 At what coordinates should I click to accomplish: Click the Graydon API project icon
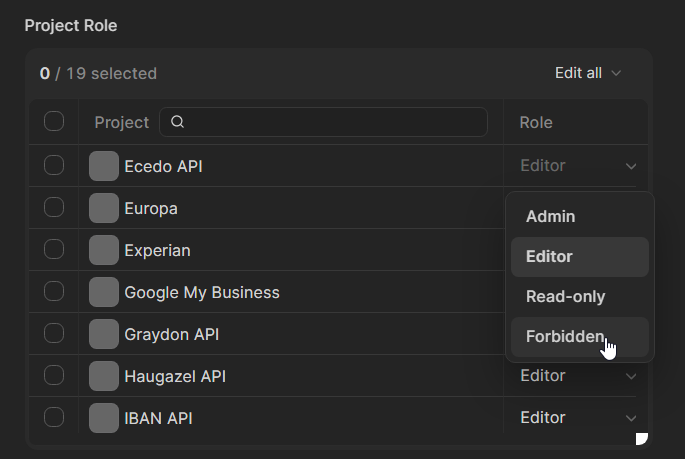(104, 334)
